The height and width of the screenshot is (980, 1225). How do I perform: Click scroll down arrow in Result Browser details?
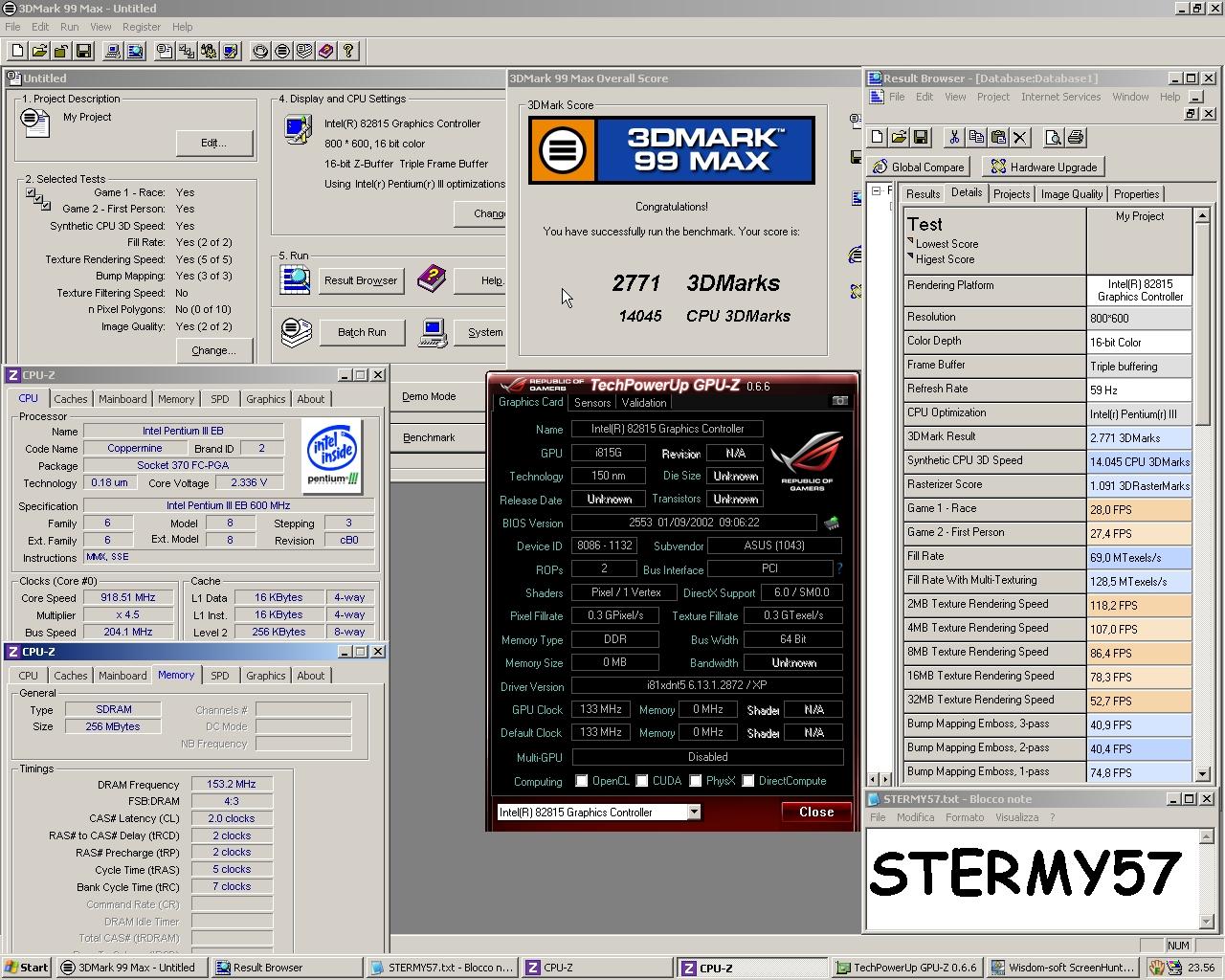click(1202, 773)
